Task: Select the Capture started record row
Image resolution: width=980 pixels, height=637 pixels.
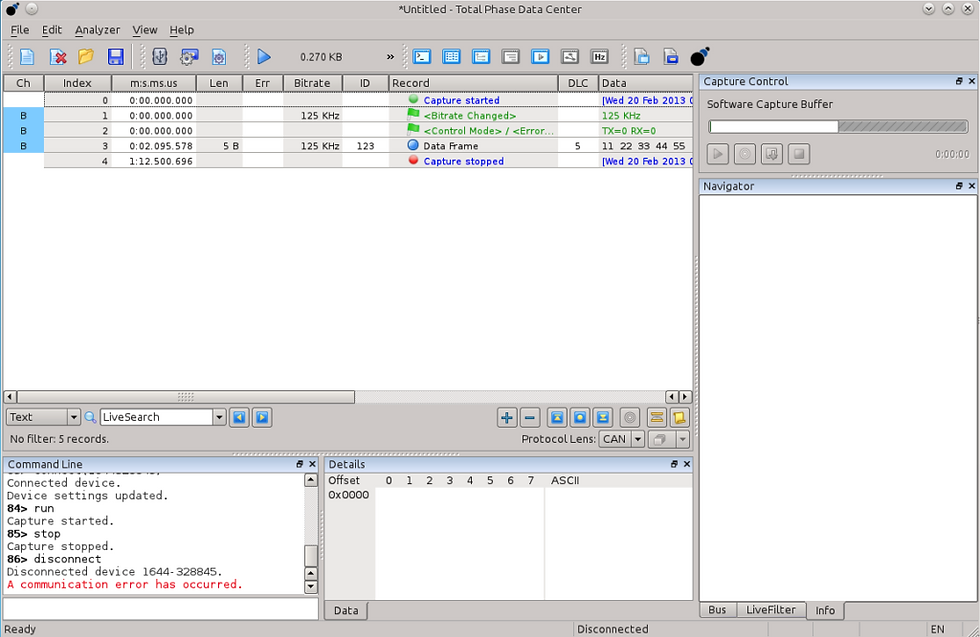Action: [348, 100]
